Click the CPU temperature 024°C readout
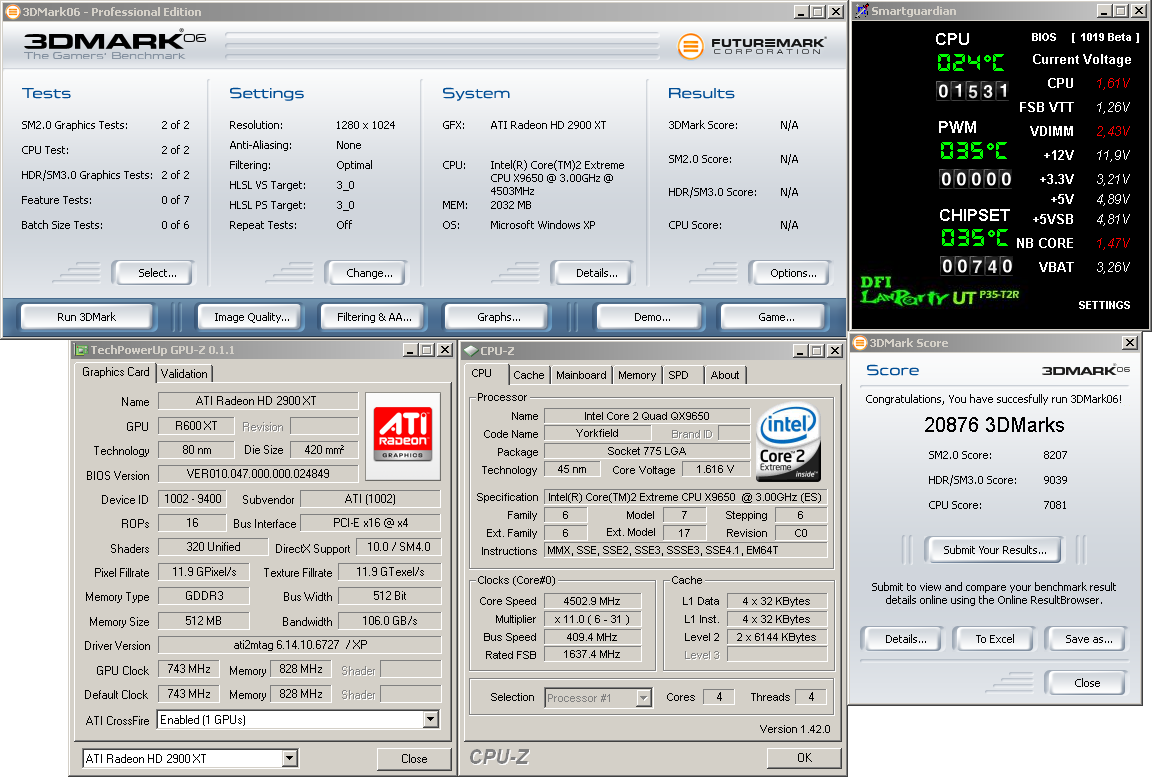 [x=971, y=63]
